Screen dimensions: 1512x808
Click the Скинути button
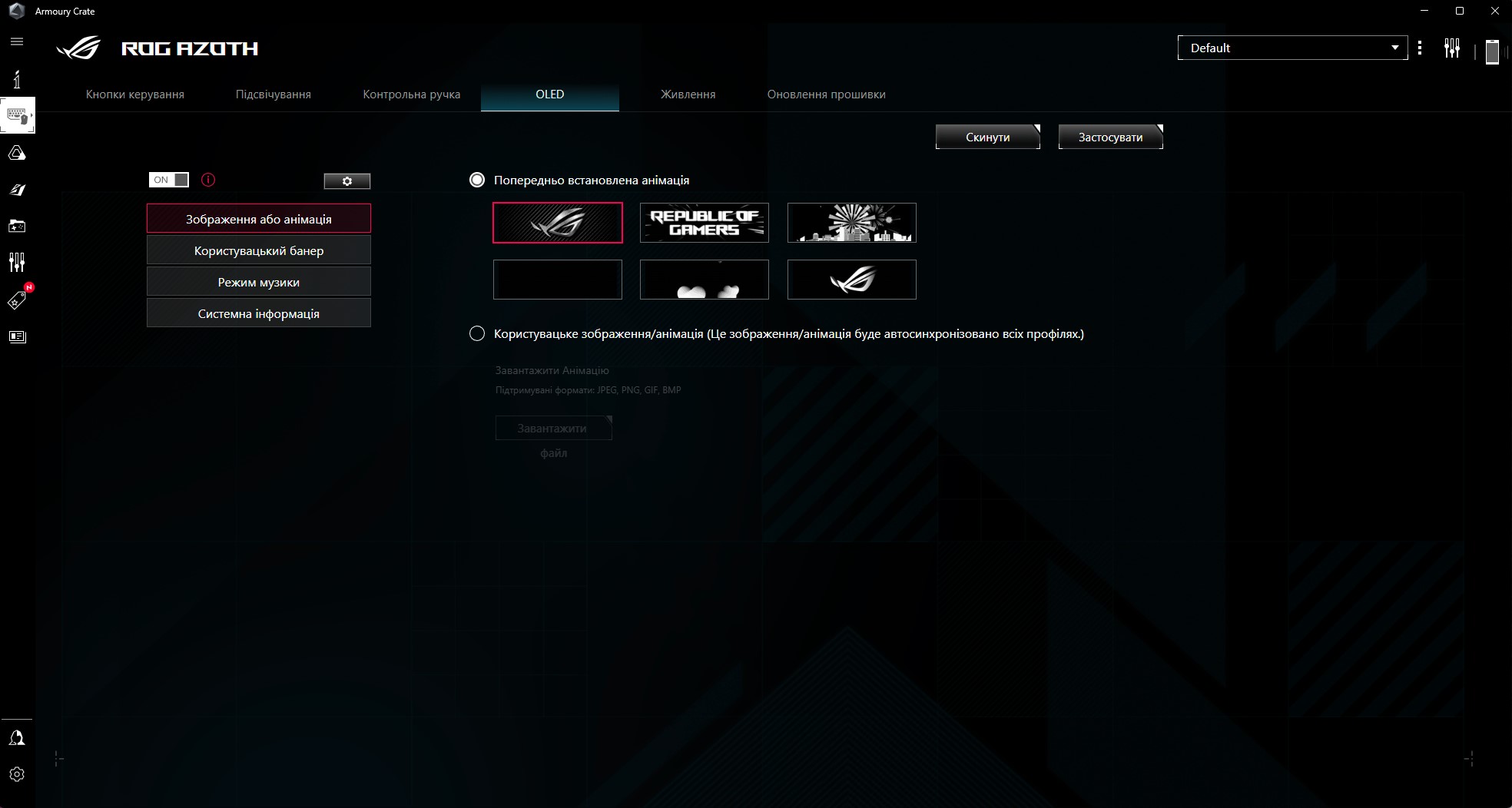(987, 137)
